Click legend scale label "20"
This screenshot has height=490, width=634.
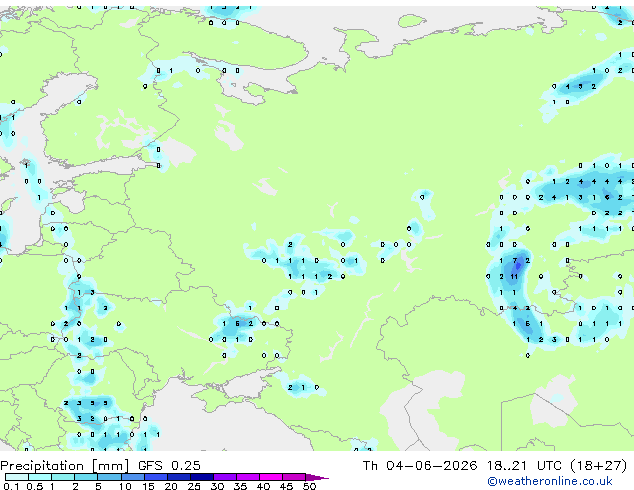(x=171, y=486)
